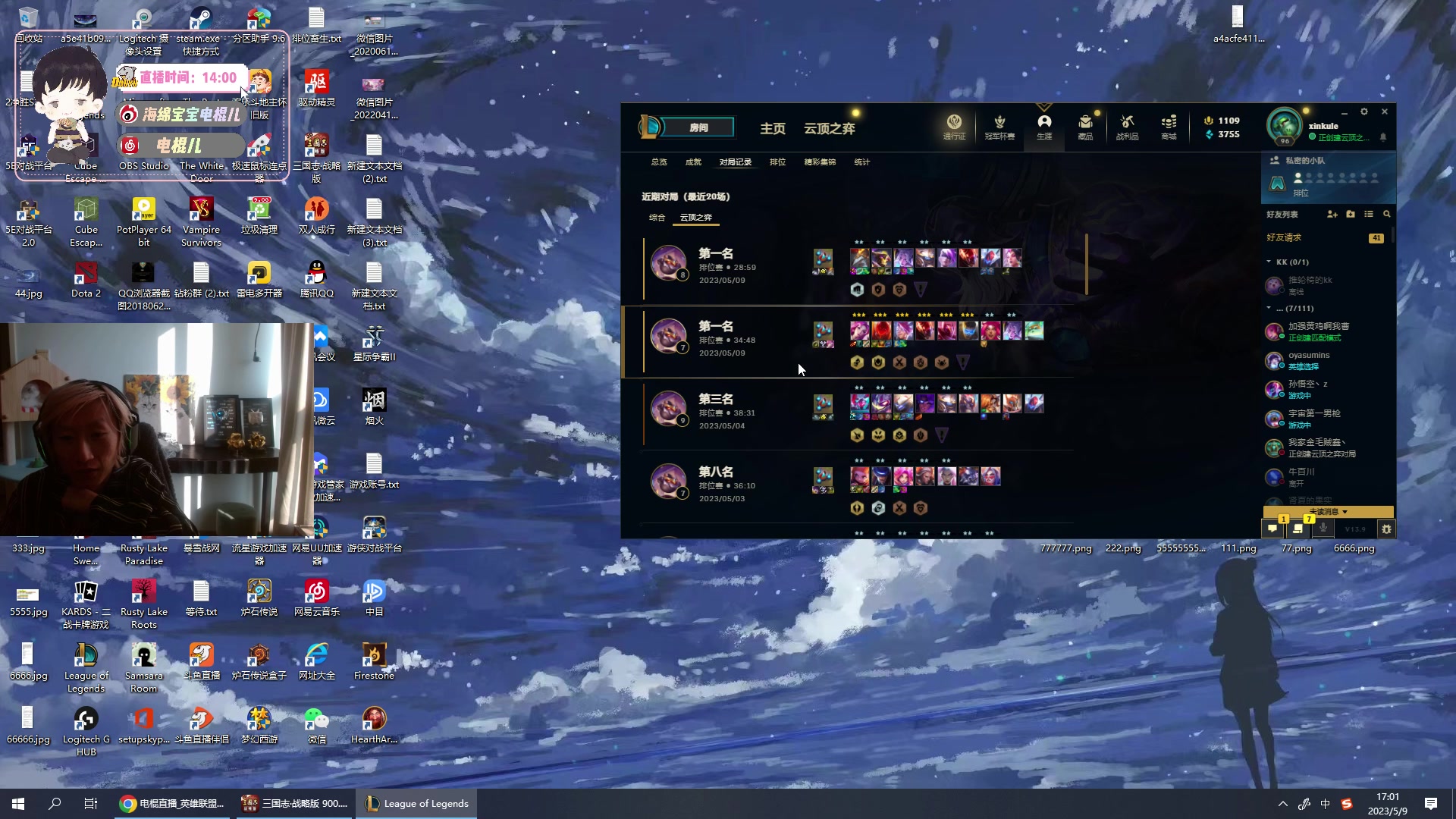The image size is (1456, 819).
Task: Select friend 加强黄鸡啊我凿 in friends list
Action: (x=1328, y=331)
